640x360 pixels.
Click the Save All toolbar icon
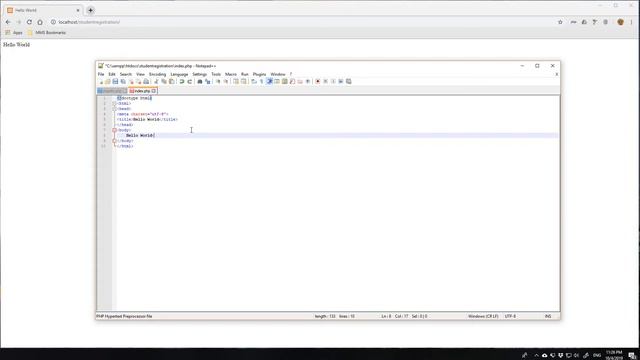[123, 82]
